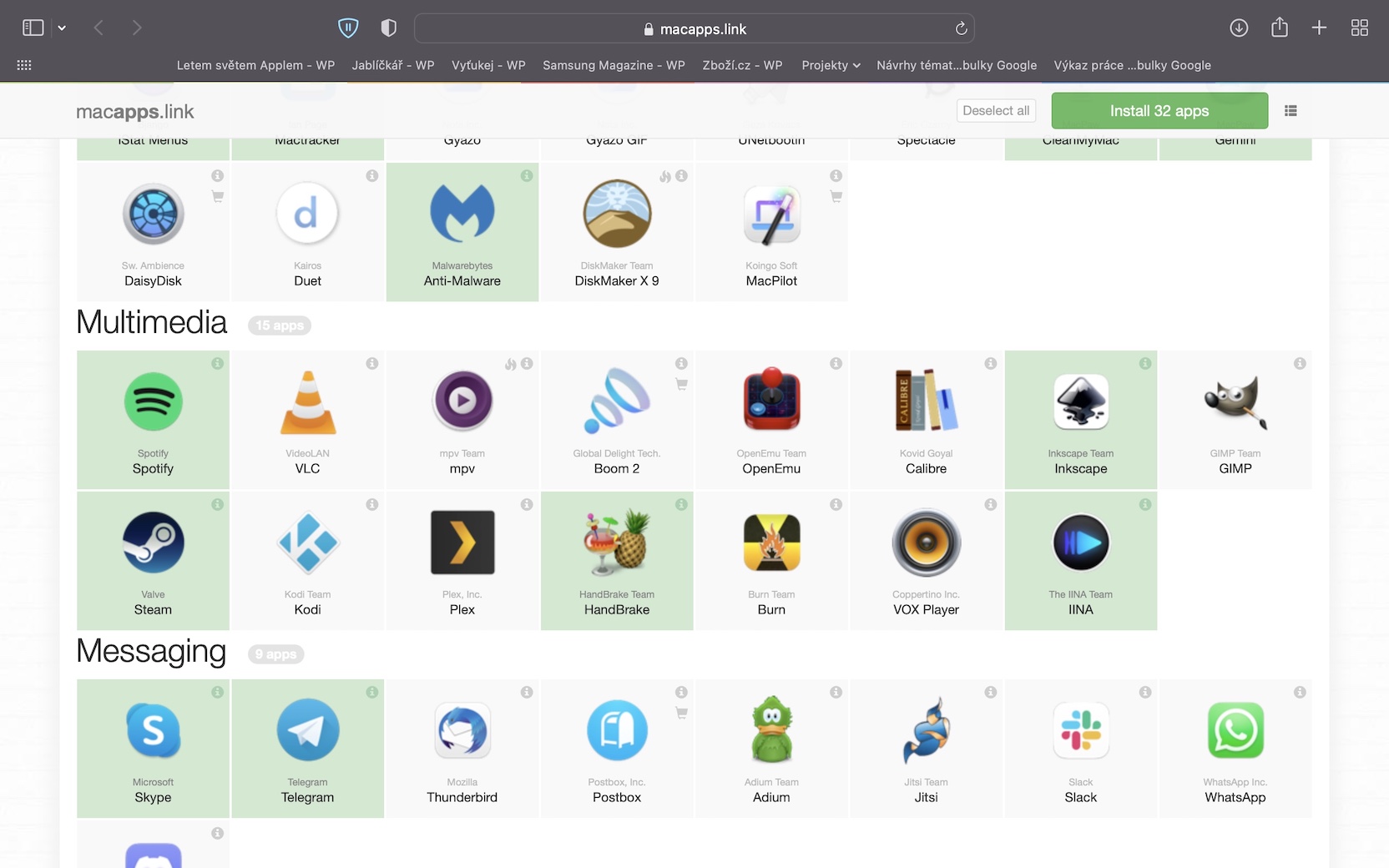Show the Safari tab overview

tap(1360, 28)
